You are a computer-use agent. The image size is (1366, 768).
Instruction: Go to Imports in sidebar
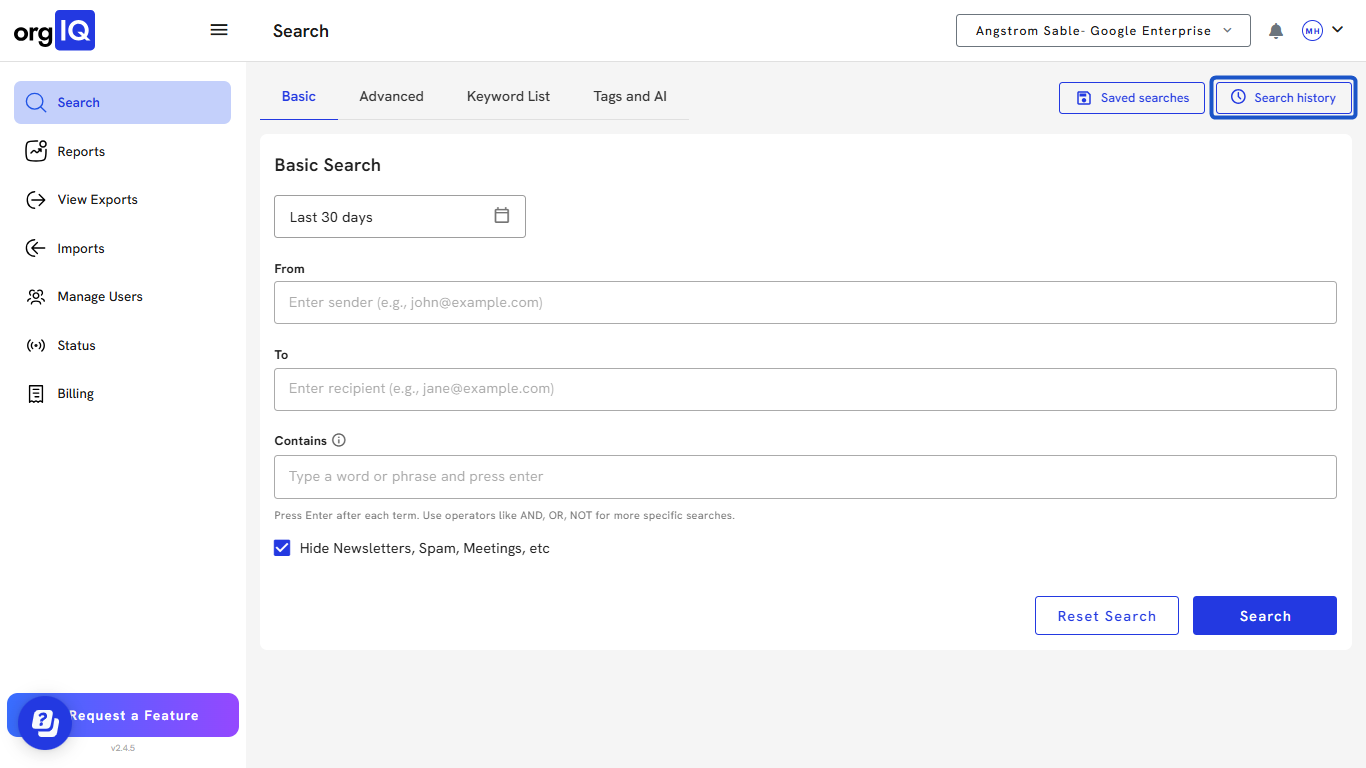[x=80, y=249]
